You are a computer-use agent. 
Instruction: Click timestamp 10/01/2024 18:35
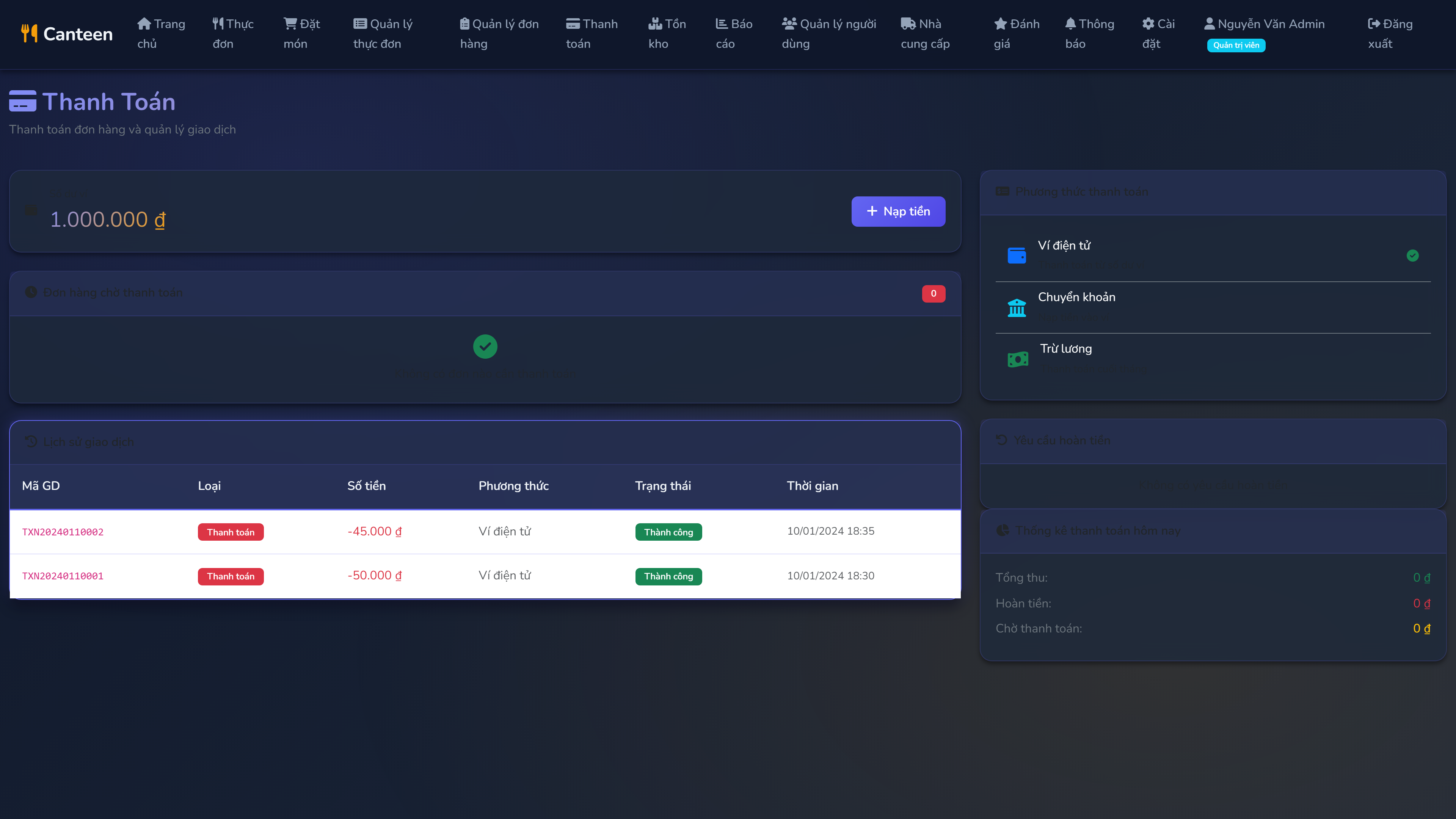(830, 531)
